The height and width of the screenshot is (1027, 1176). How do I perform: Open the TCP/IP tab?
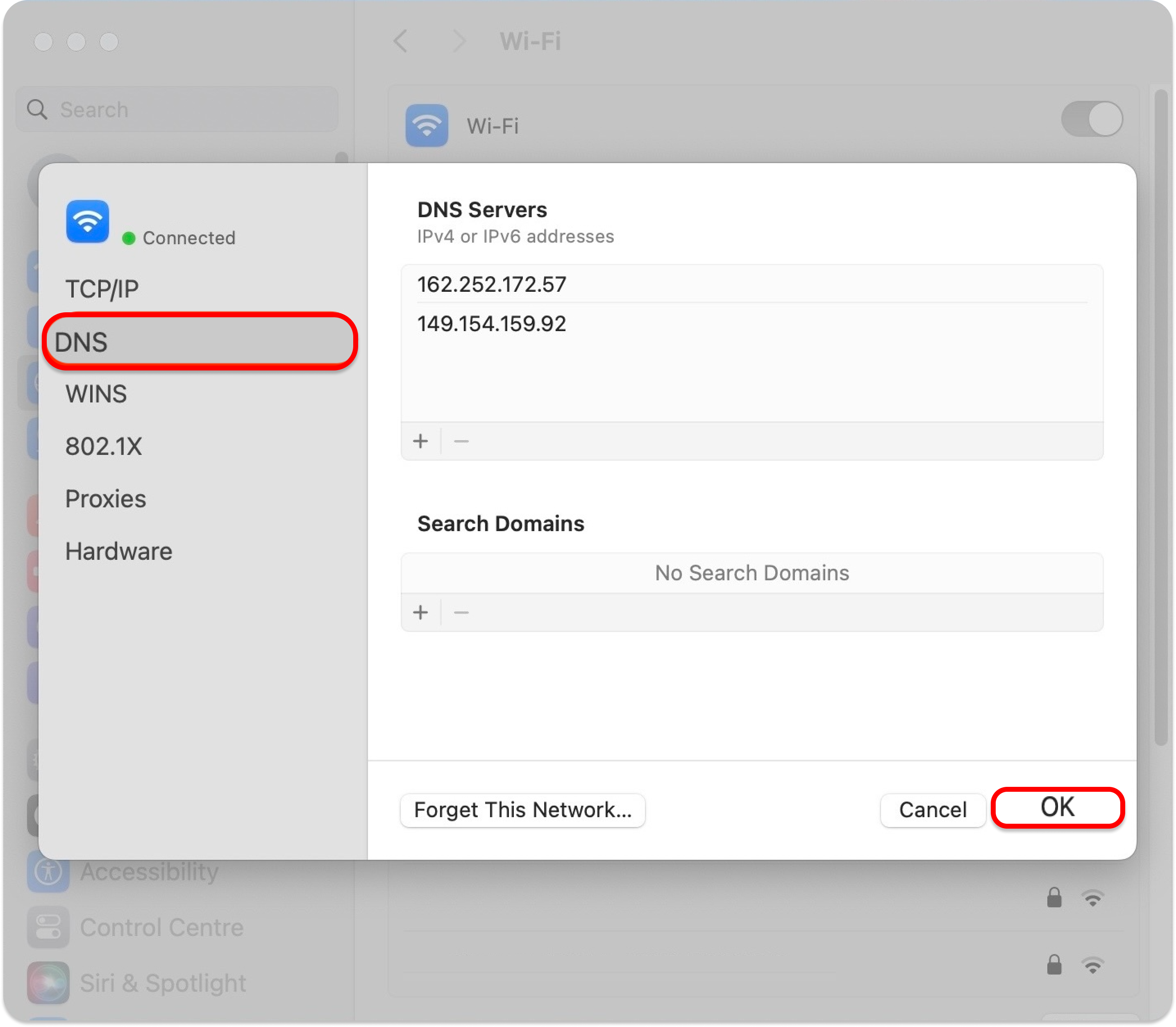coord(102,289)
